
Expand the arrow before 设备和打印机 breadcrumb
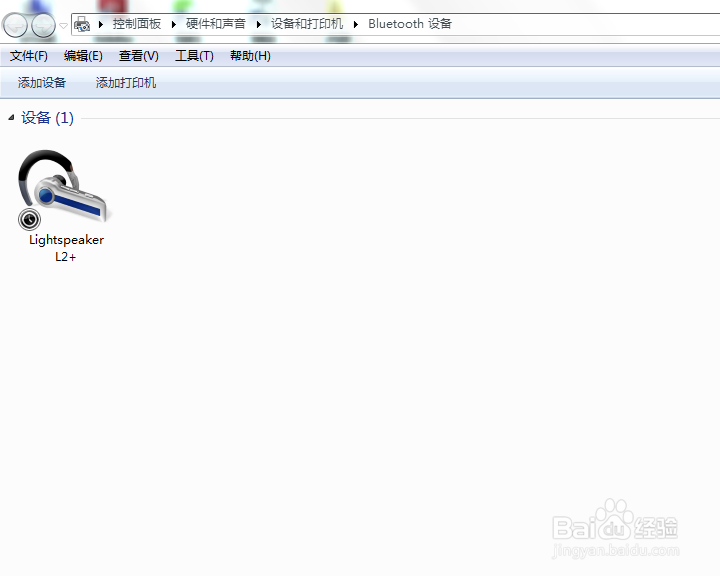[x=259, y=24]
